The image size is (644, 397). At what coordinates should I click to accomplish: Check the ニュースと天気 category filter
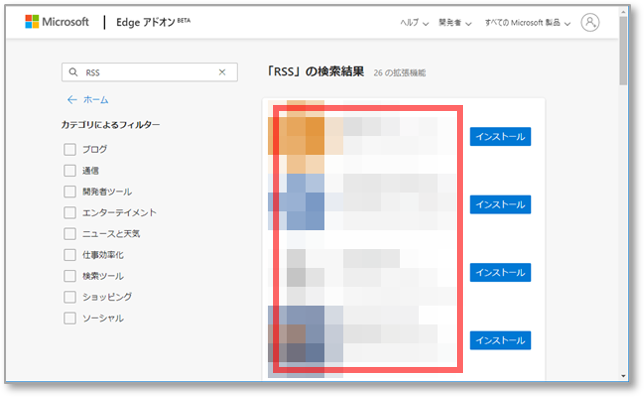click(x=70, y=234)
